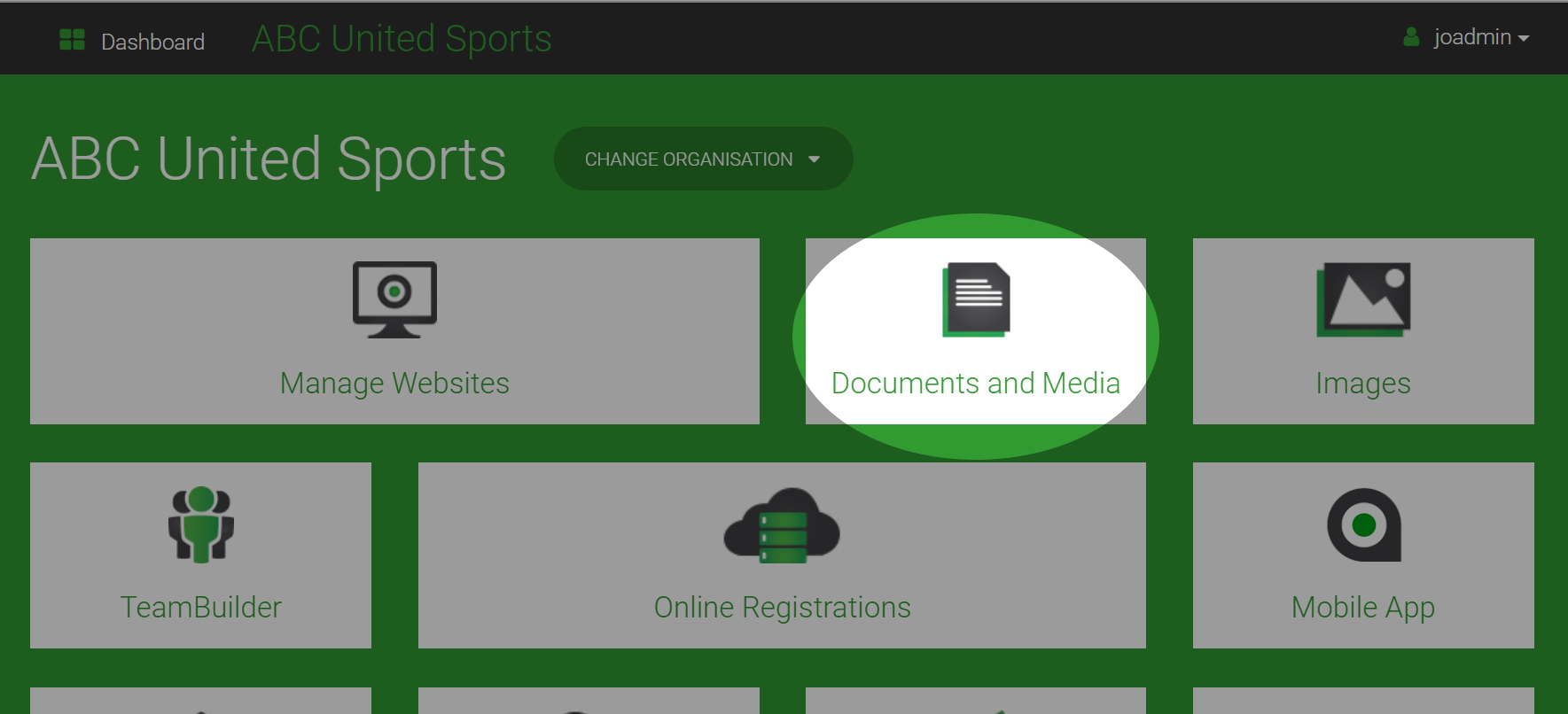Click the caret arrow on Change Organisation

814,159
